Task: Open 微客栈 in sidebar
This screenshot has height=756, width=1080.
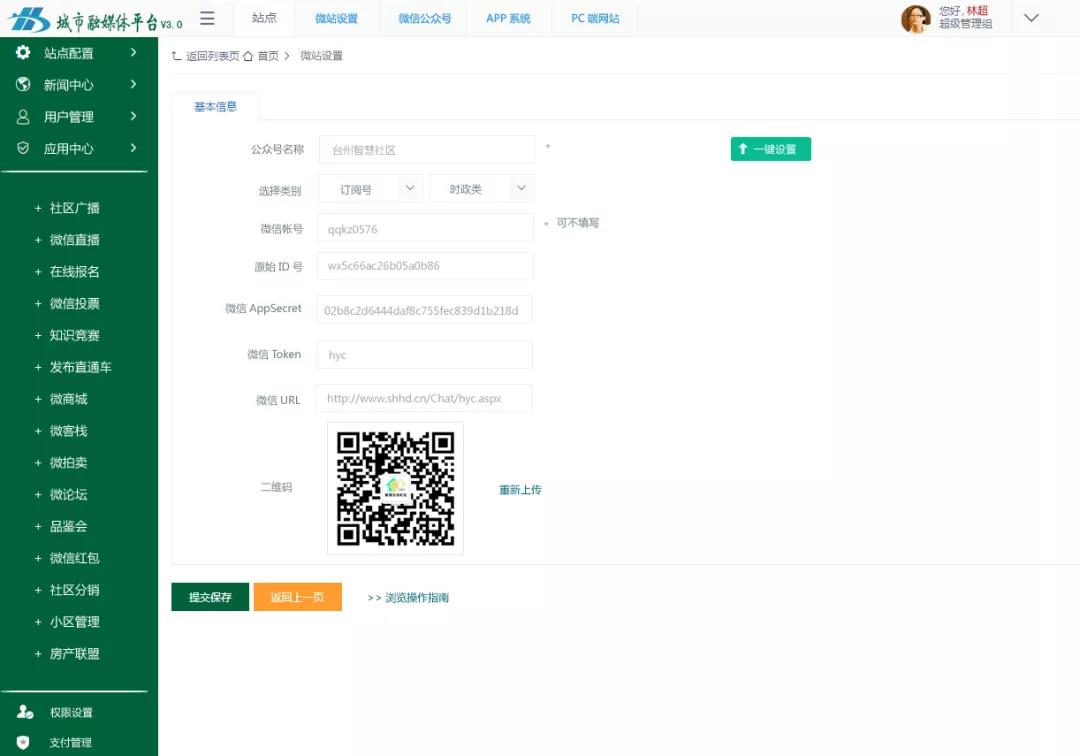Action: click(69, 431)
